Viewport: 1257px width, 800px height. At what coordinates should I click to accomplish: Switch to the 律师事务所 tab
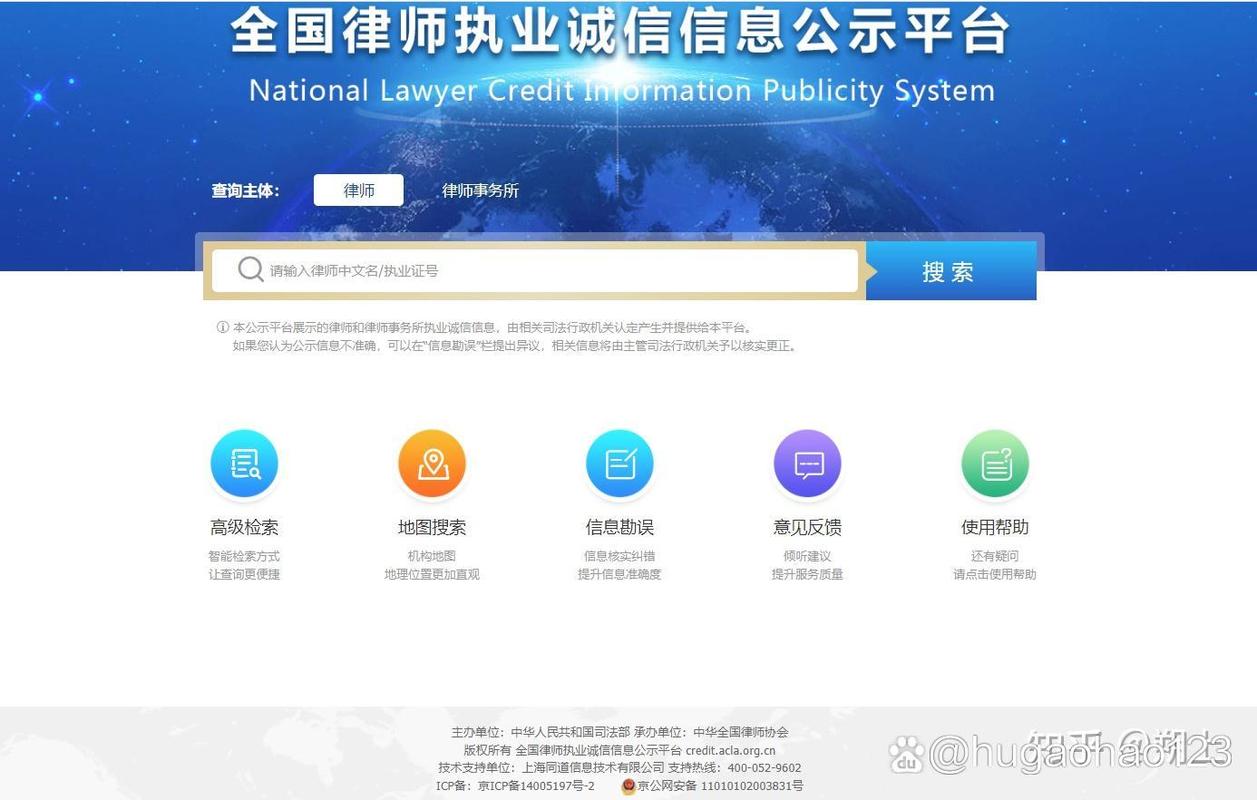(481, 191)
